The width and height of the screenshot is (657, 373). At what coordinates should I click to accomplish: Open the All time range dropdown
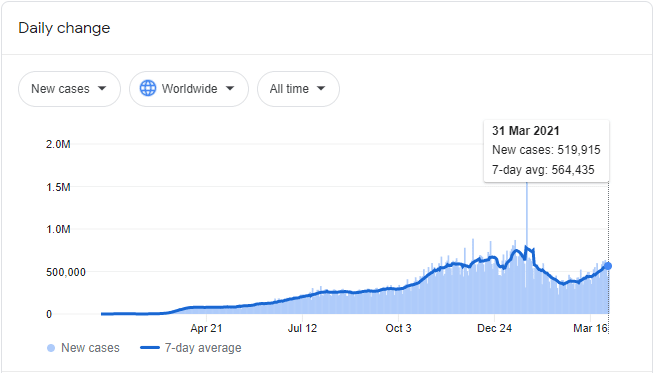point(298,89)
